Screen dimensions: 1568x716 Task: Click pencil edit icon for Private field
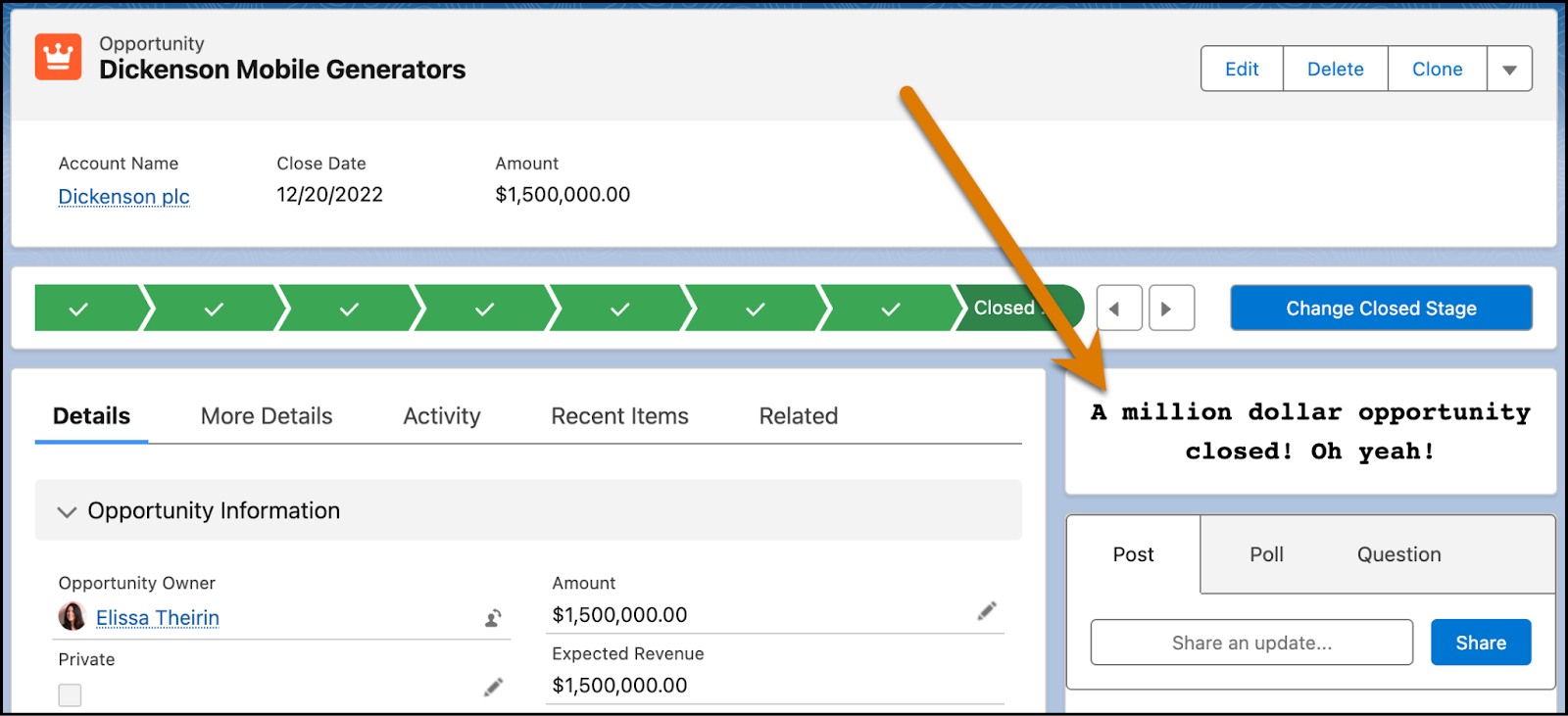tap(494, 688)
